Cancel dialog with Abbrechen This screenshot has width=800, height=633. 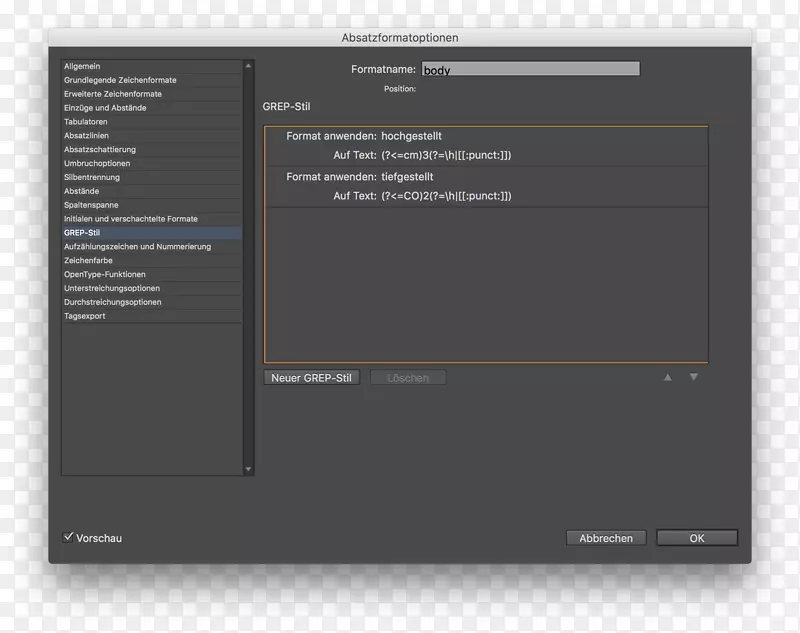pos(606,538)
